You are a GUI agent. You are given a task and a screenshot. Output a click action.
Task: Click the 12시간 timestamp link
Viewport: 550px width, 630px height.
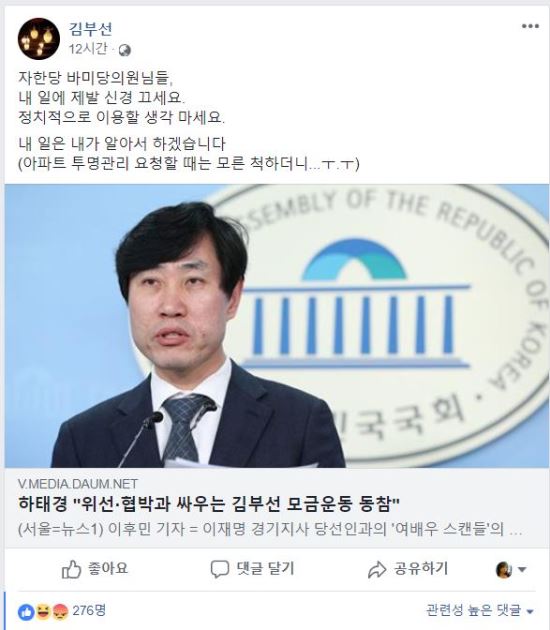tap(88, 49)
